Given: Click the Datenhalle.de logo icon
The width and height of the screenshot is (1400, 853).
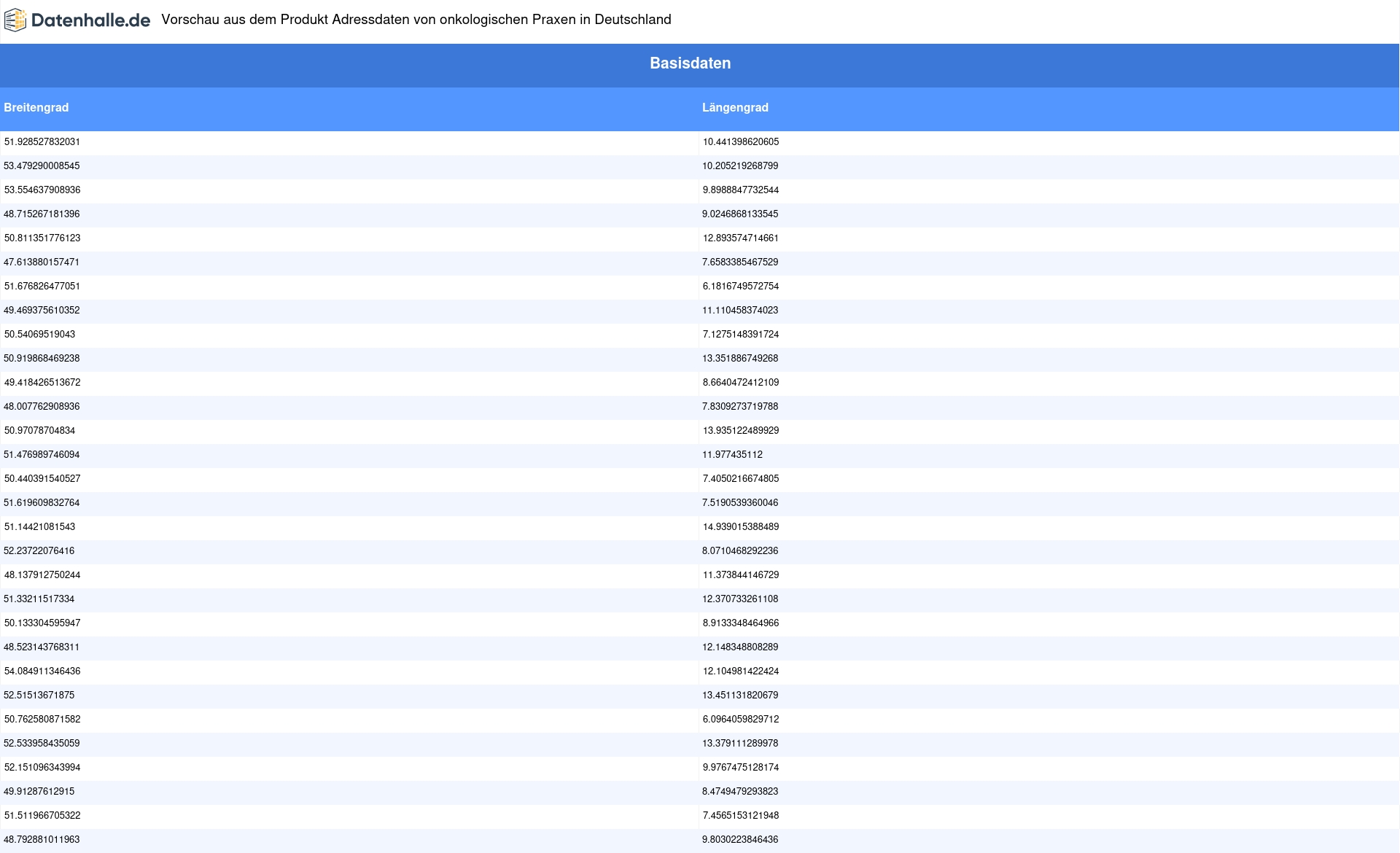Looking at the screenshot, I should pyautogui.click(x=15, y=20).
